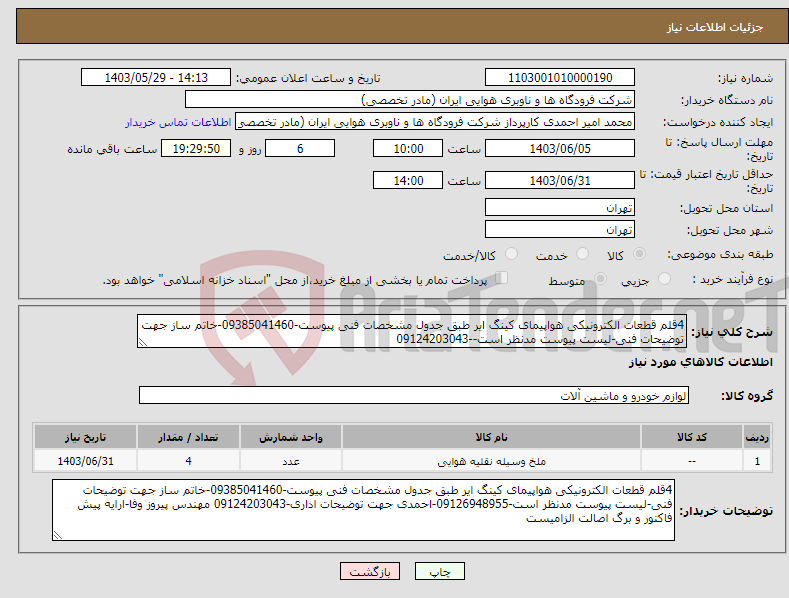Screen dimensions: 789x598
Task: Select the کالا radio button
Action: (x=640, y=254)
